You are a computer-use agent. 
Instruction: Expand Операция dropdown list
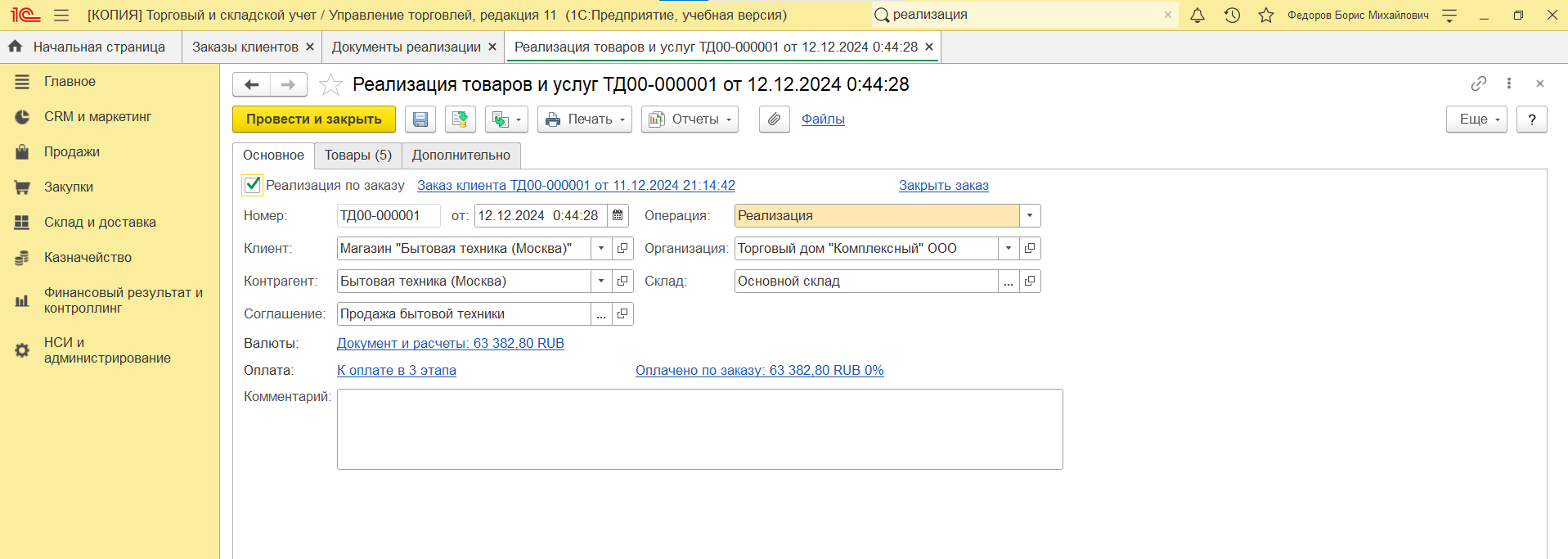click(x=1030, y=215)
